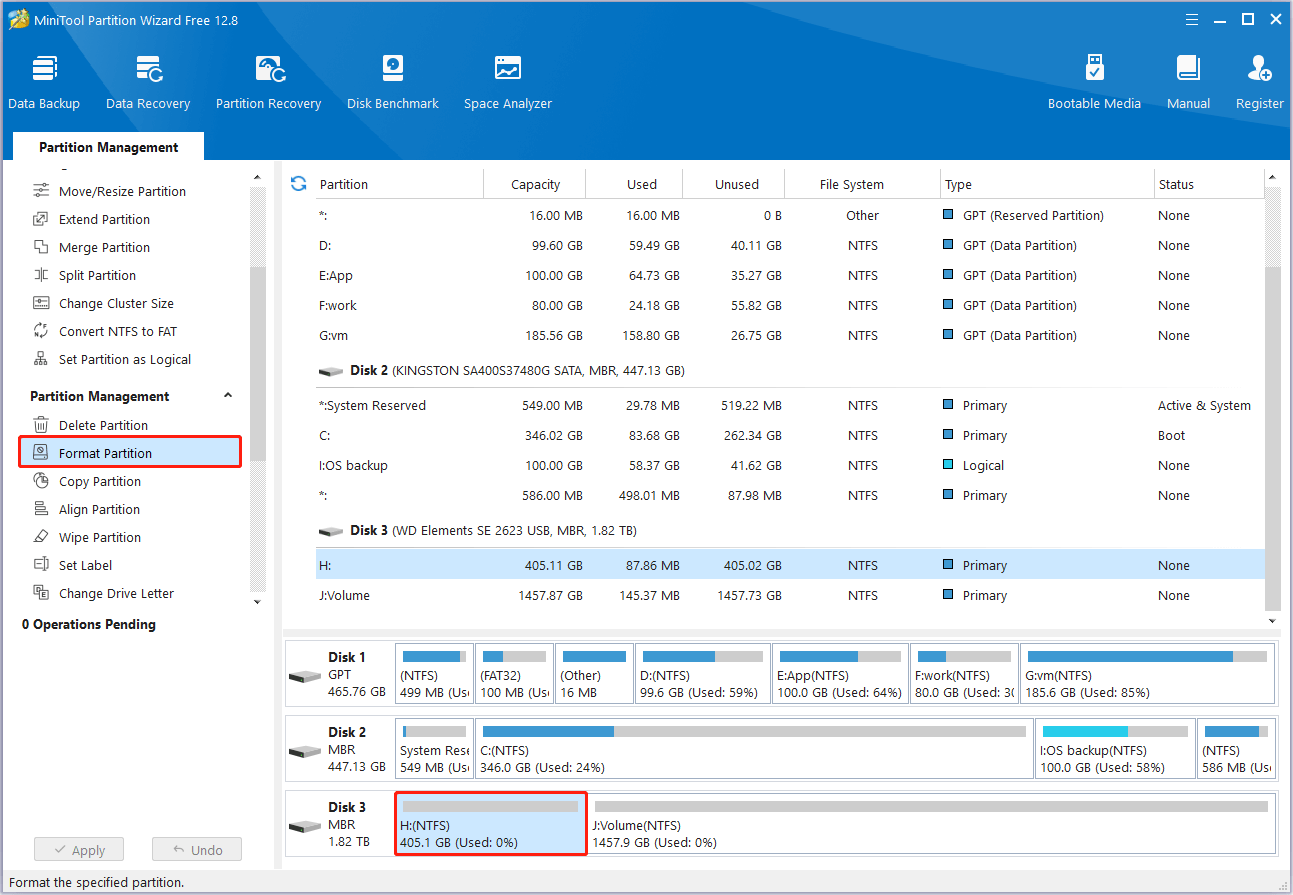Image resolution: width=1293 pixels, height=895 pixels.
Task: Sort by Used column header
Action: 634,184
